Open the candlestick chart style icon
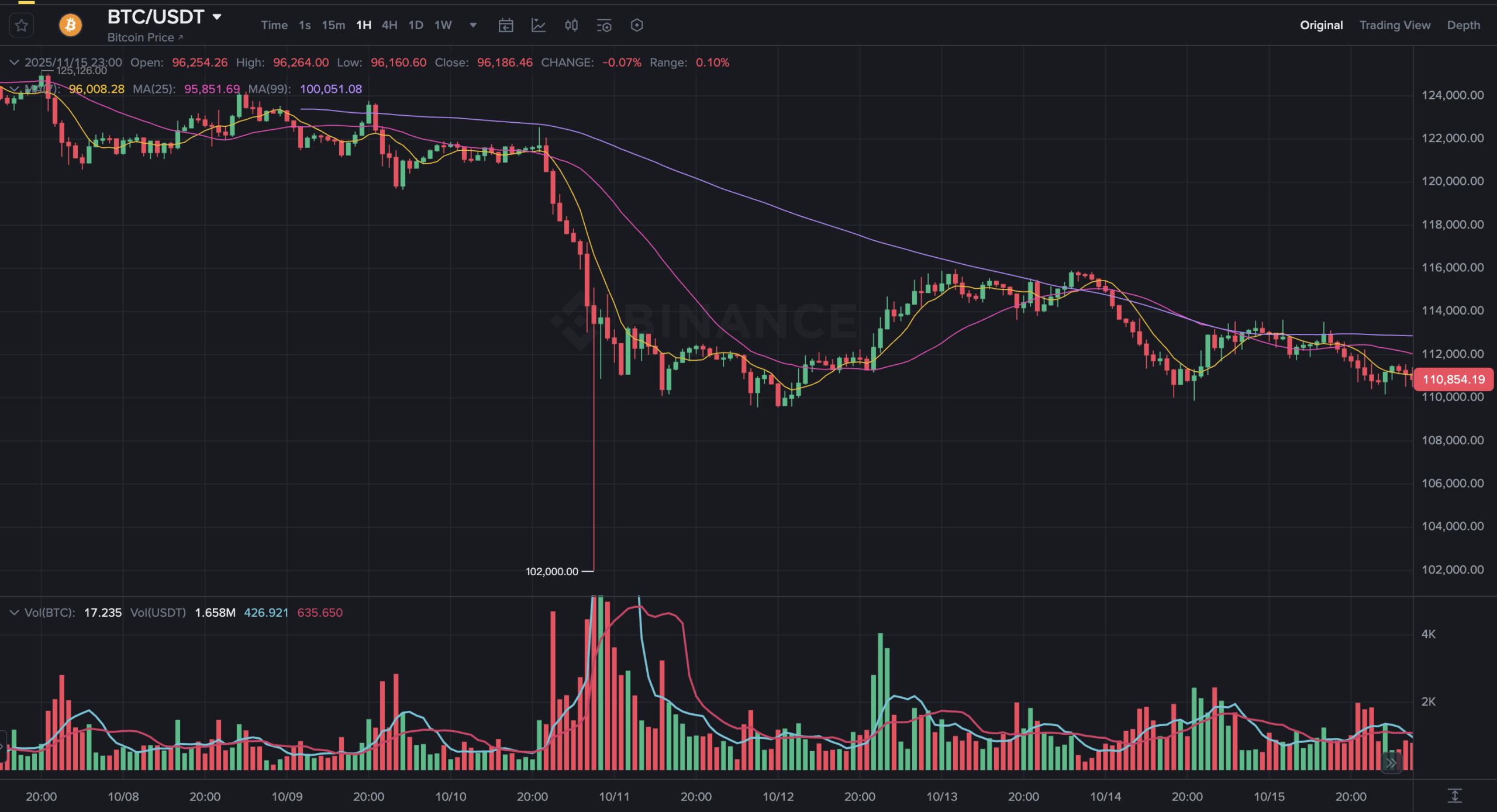Viewport: 1497px width, 812px height. tap(571, 25)
